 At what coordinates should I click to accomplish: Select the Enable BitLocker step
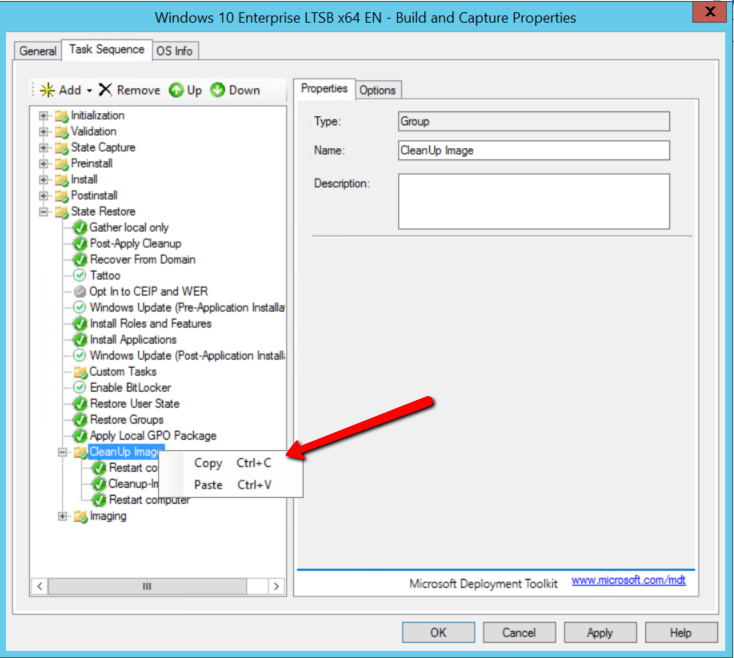click(x=130, y=388)
